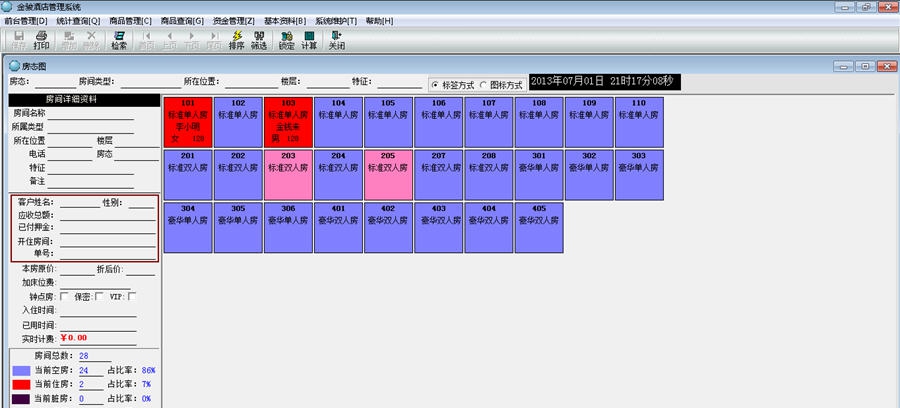This screenshot has width=900, height=408.
Task: Open the 统计查询[Q] menu
Action: [x=78, y=21]
